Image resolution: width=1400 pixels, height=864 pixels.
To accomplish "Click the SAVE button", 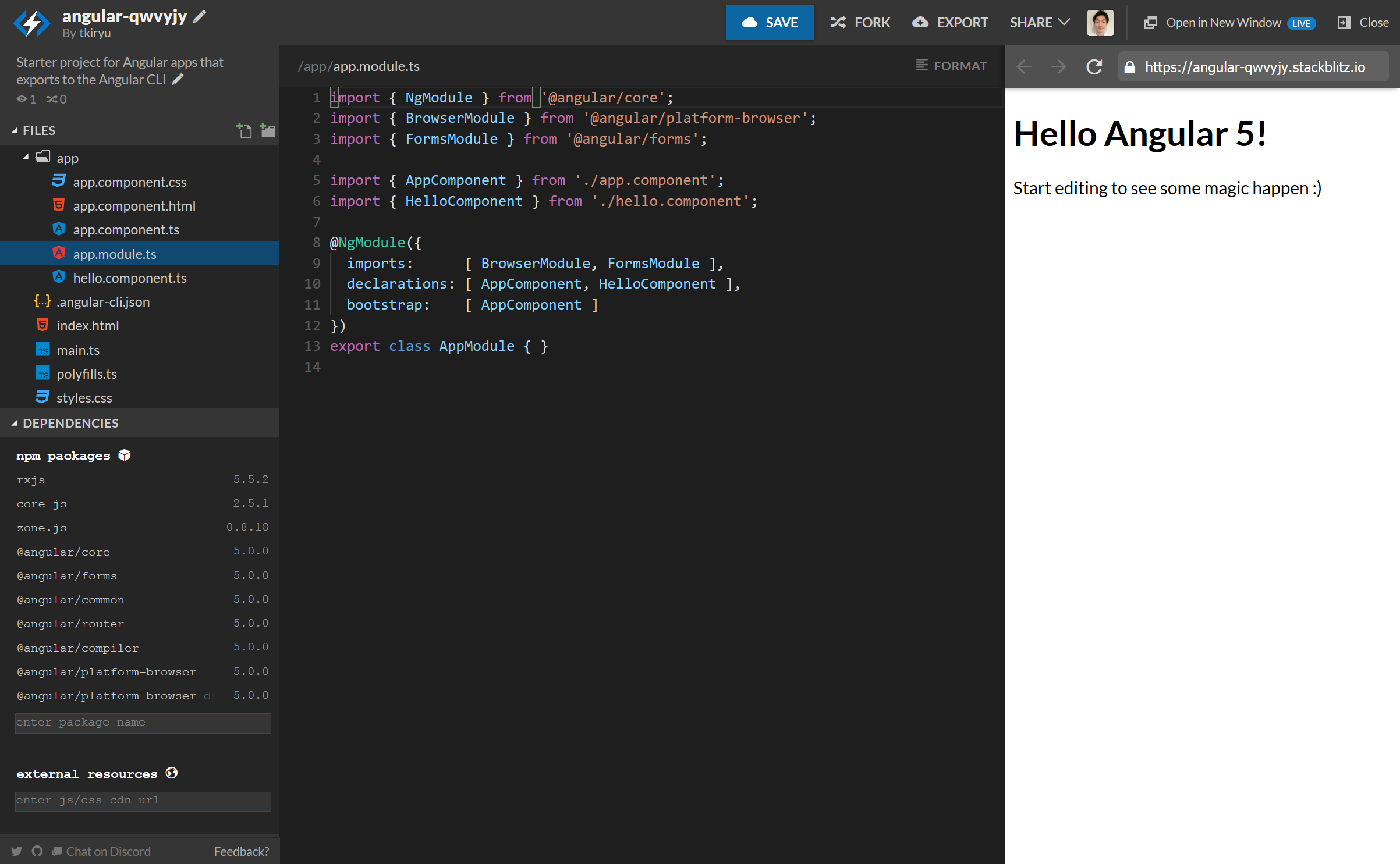I will 770,23.
